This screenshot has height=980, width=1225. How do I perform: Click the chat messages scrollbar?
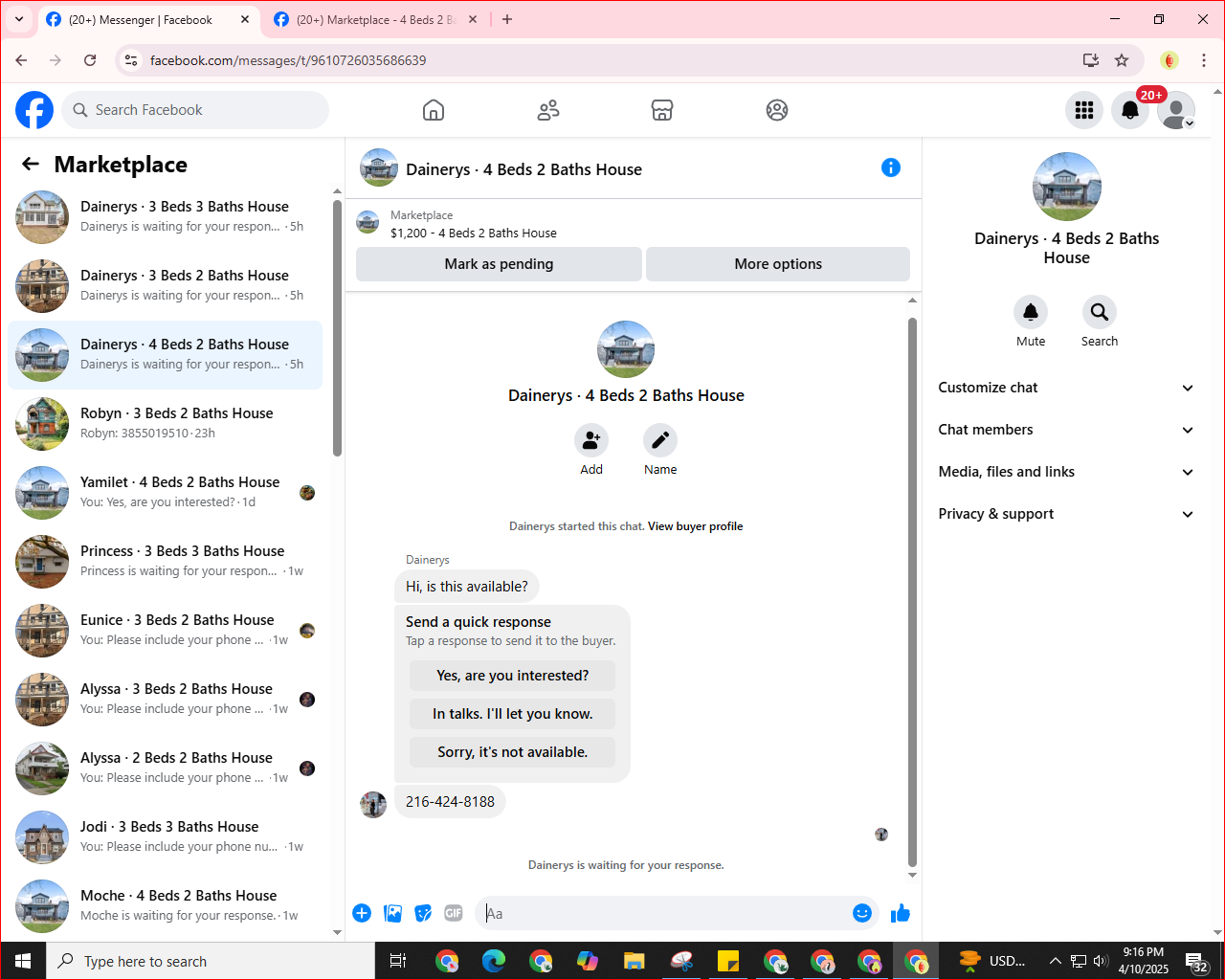pyautogui.click(x=912, y=591)
